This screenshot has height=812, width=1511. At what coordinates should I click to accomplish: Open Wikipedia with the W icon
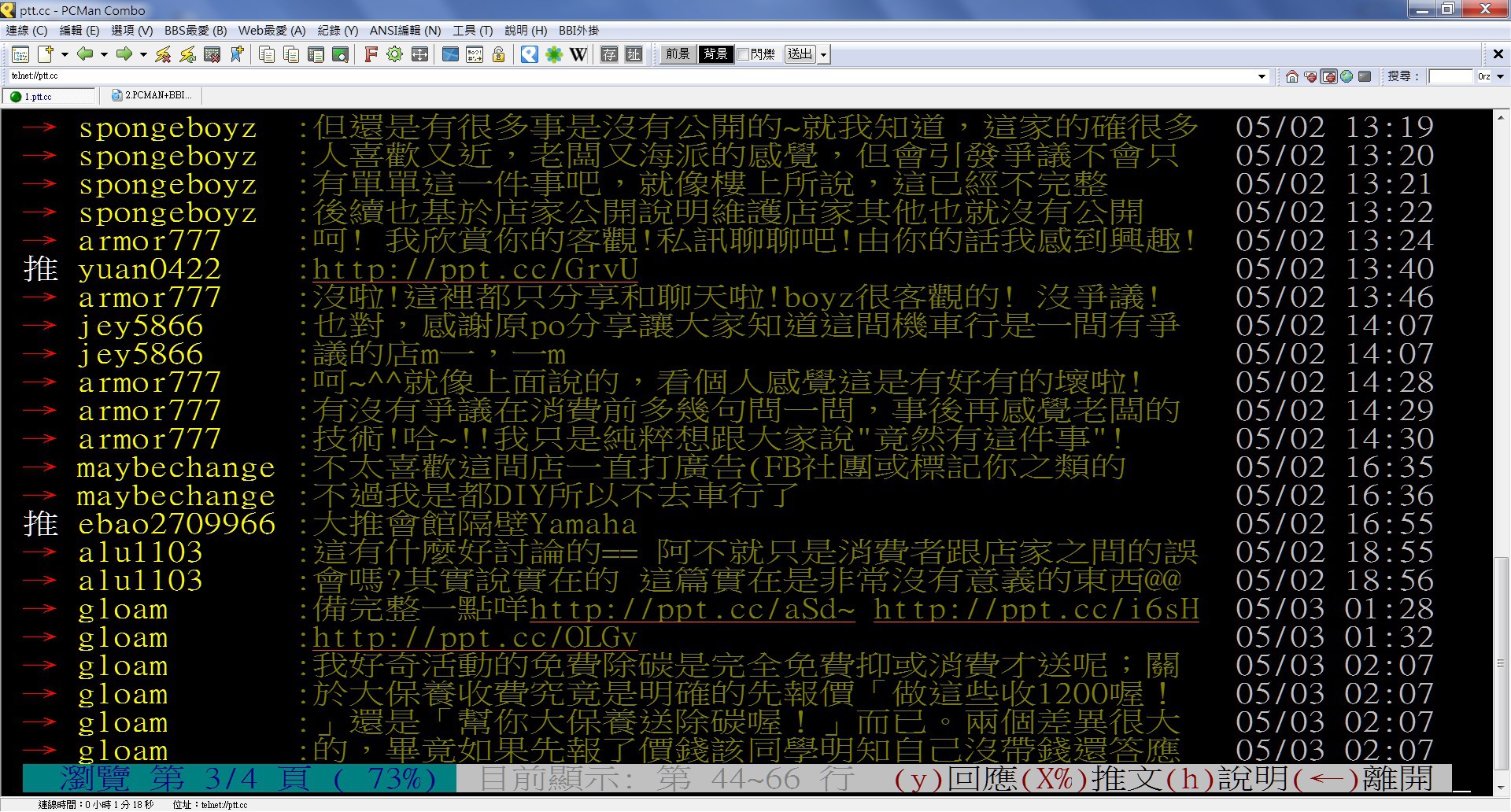coord(578,54)
